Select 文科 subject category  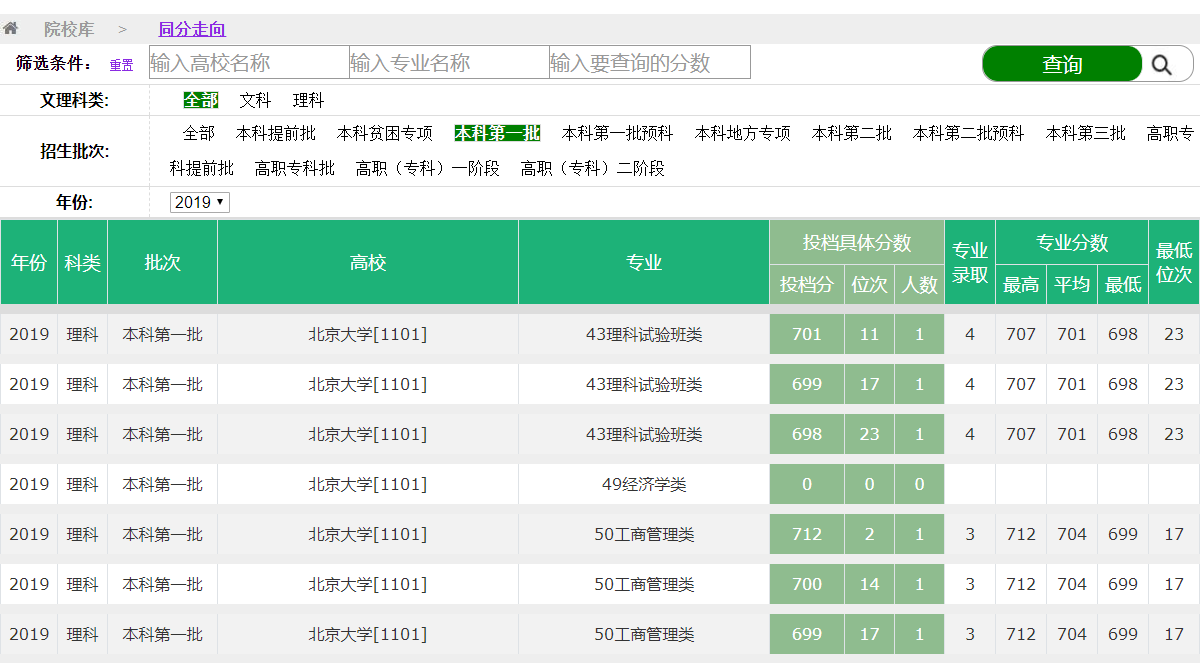pos(255,101)
